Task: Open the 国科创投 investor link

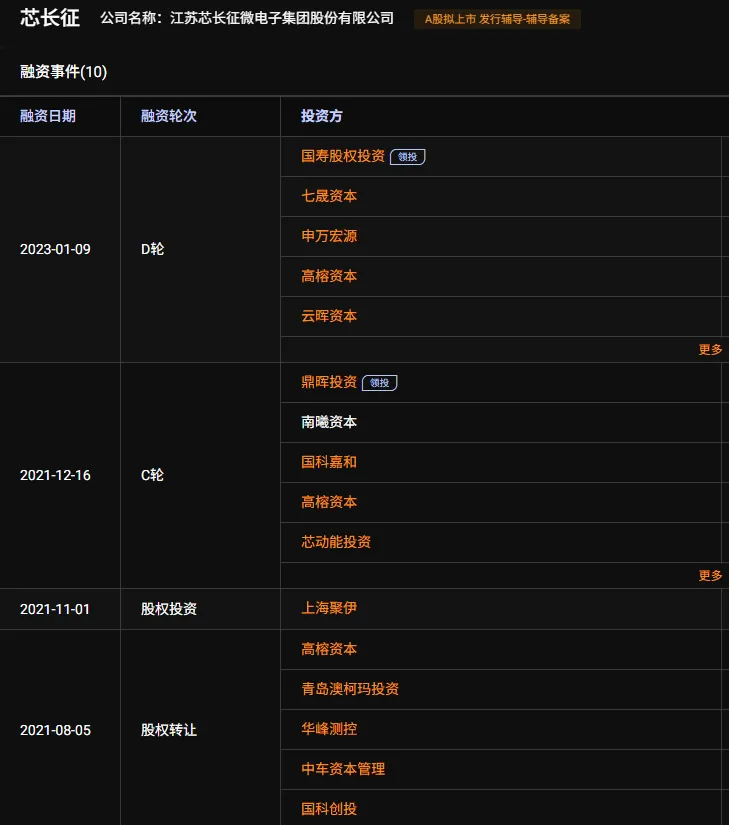Action: pyautogui.click(x=329, y=809)
